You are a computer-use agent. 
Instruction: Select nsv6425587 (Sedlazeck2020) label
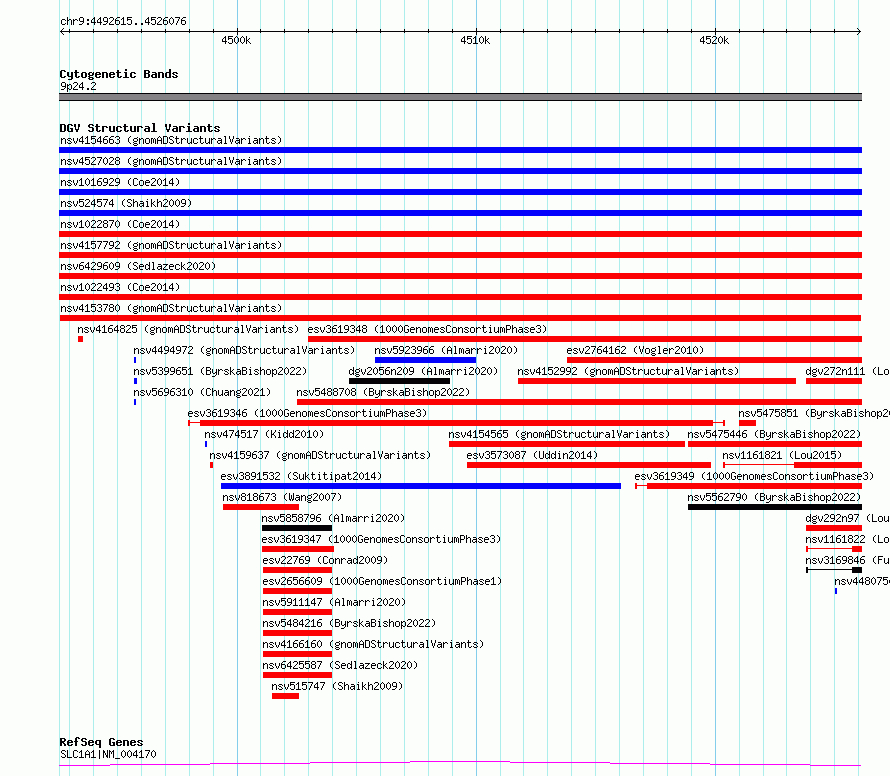click(x=340, y=665)
